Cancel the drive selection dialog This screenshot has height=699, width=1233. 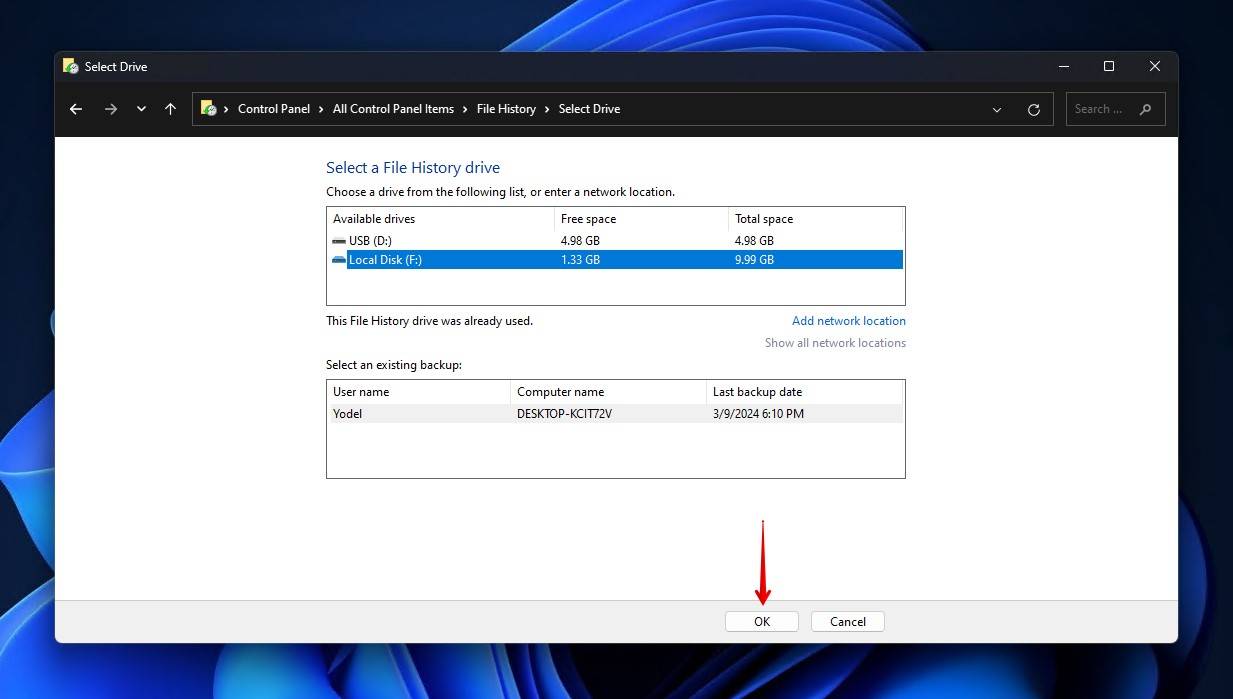(847, 621)
